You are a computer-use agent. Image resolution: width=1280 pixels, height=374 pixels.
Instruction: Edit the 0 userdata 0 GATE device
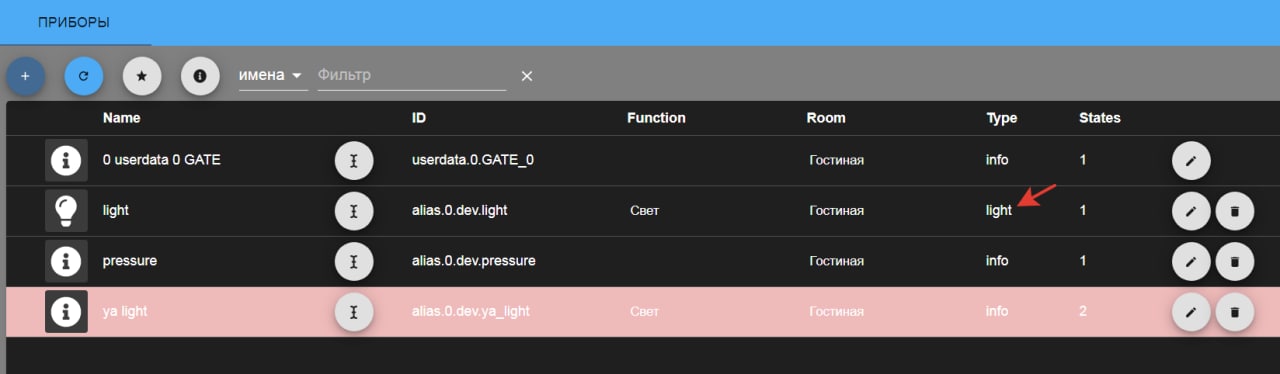(1191, 160)
